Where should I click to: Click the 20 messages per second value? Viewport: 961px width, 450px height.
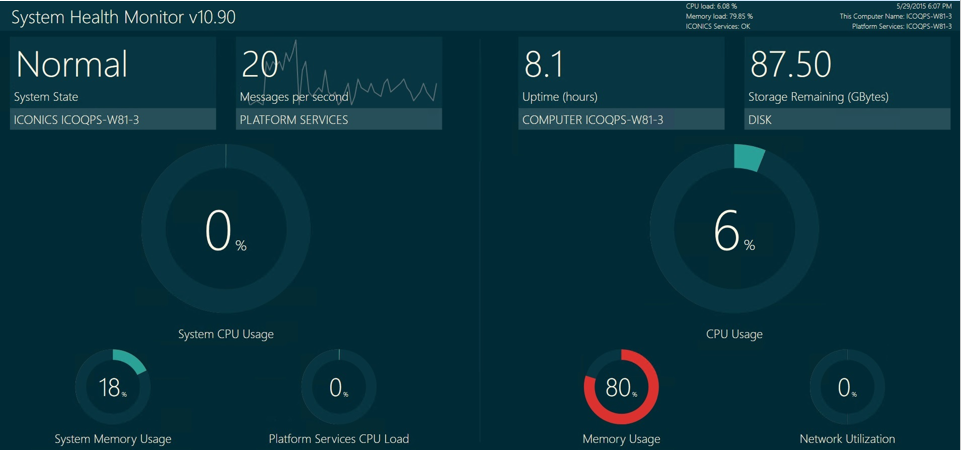click(x=260, y=65)
